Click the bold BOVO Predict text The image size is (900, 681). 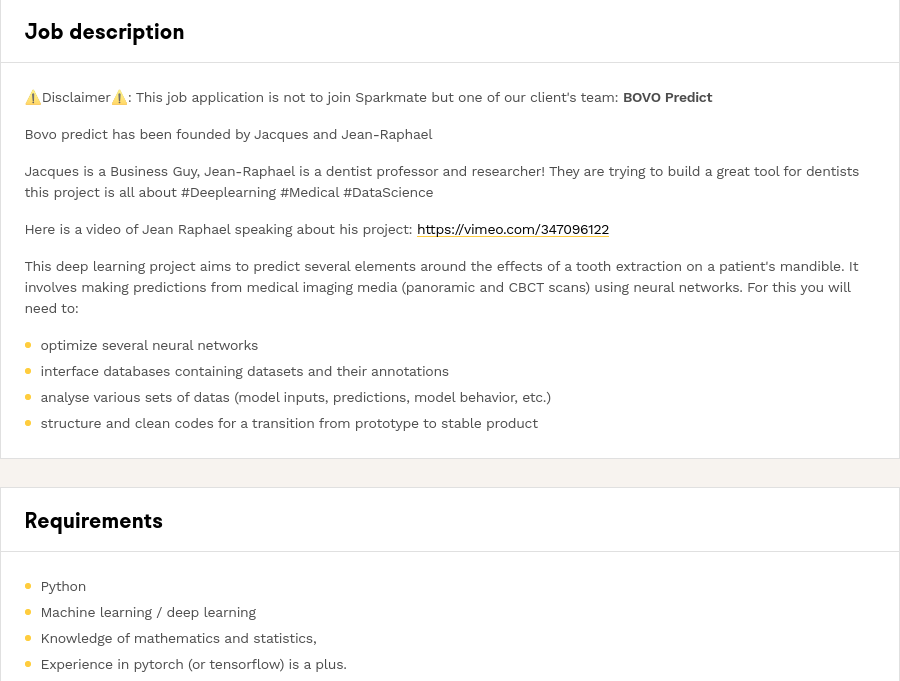pyautogui.click(x=668, y=98)
